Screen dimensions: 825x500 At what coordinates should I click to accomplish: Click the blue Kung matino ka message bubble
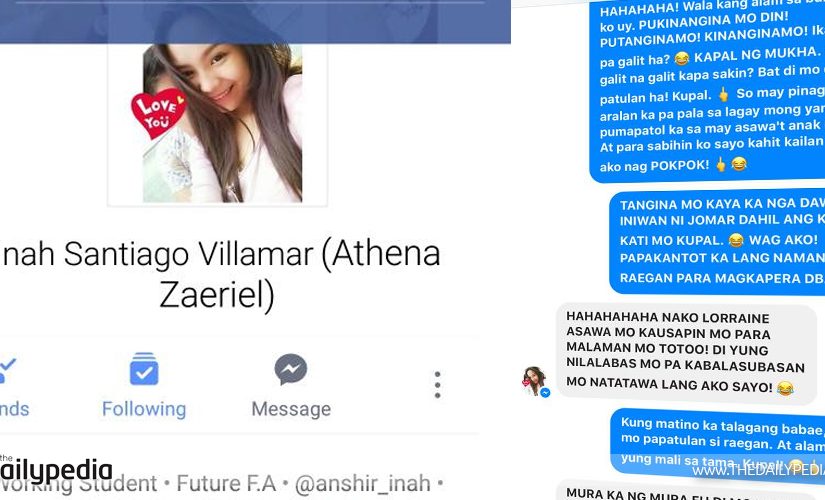(x=718, y=440)
